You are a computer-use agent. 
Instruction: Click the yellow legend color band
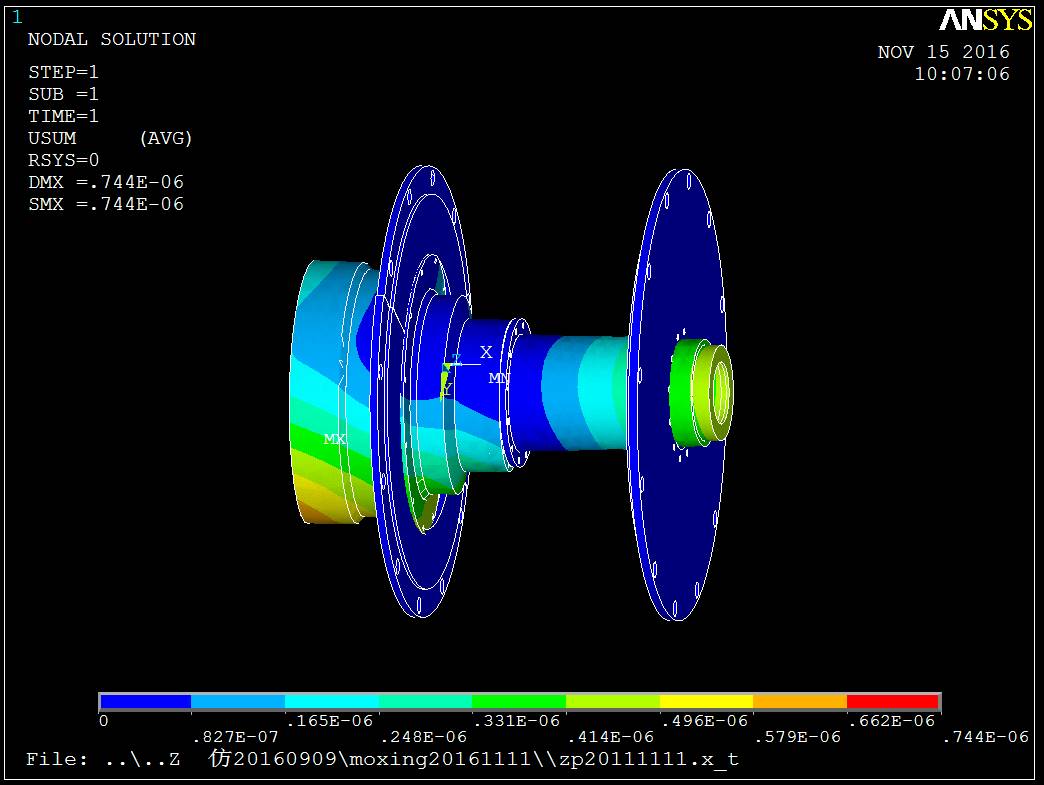(x=705, y=701)
